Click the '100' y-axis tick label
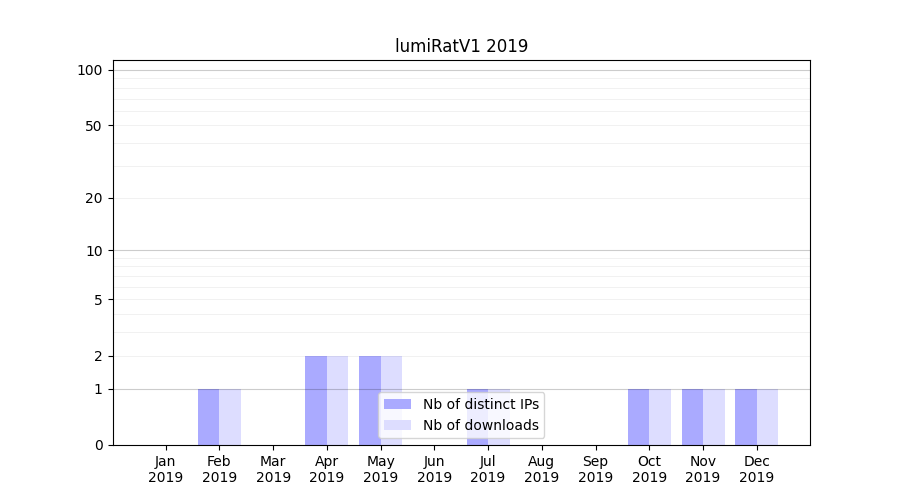Screen dimensions: 900x500 click(90, 70)
